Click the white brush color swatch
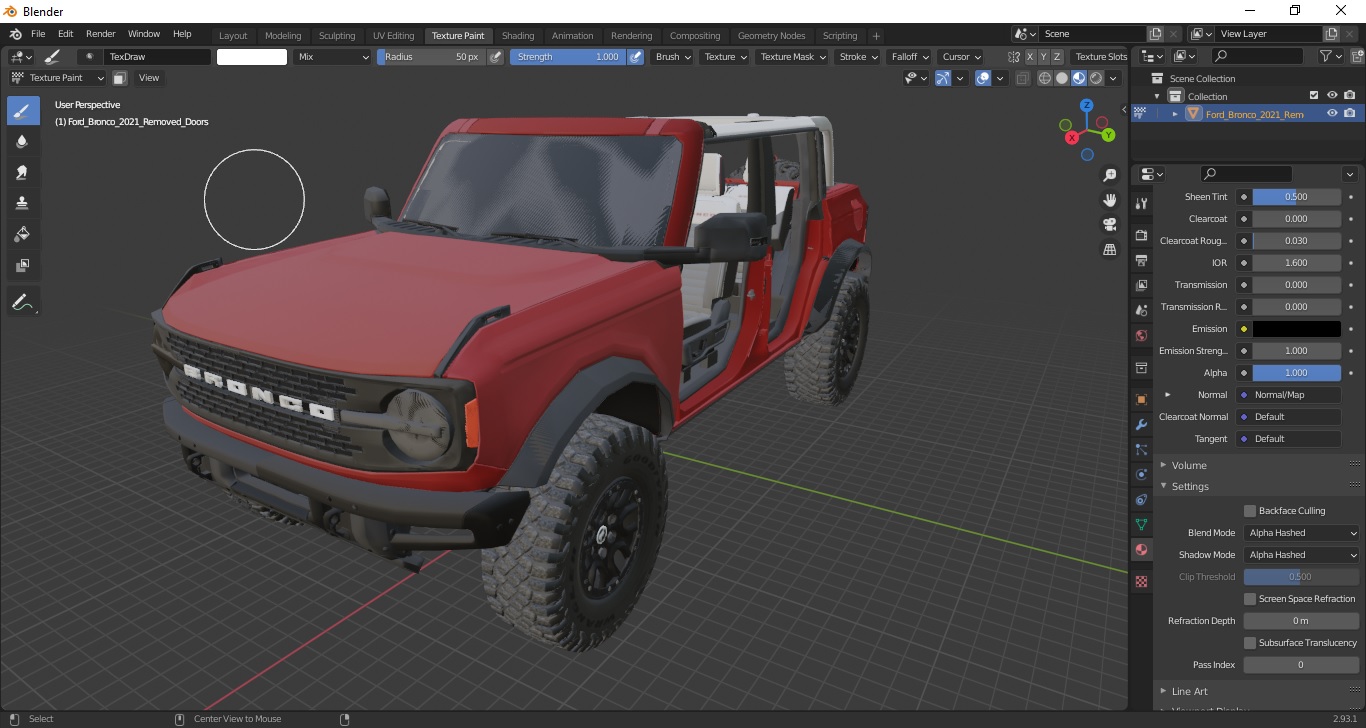The image size is (1366, 728). tap(252, 57)
